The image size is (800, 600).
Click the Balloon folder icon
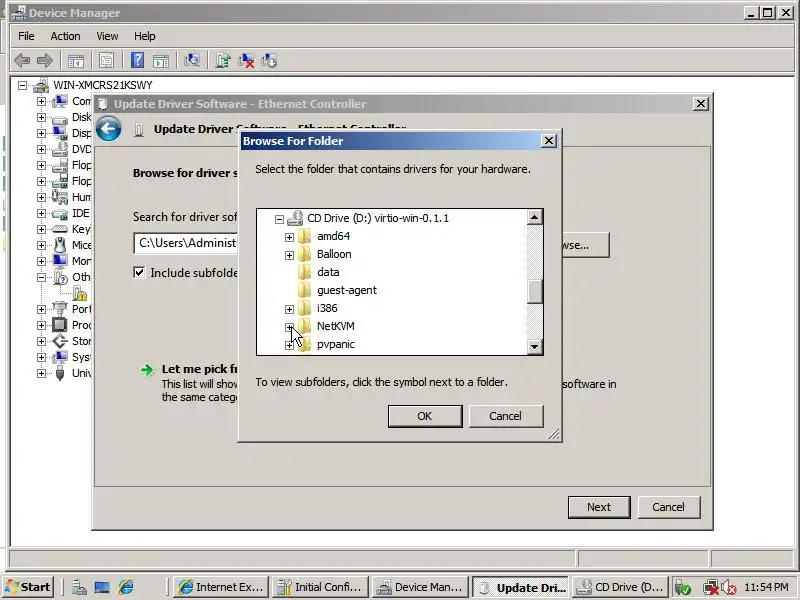pyautogui.click(x=305, y=254)
